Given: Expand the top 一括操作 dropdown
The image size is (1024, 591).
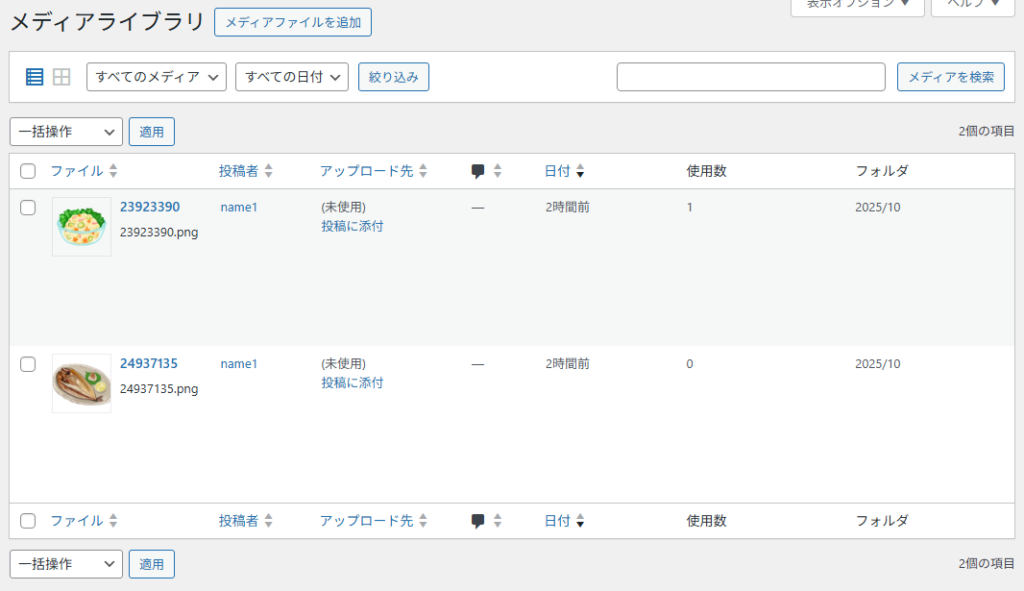Looking at the screenshot, I should click(x=66, y=131).
